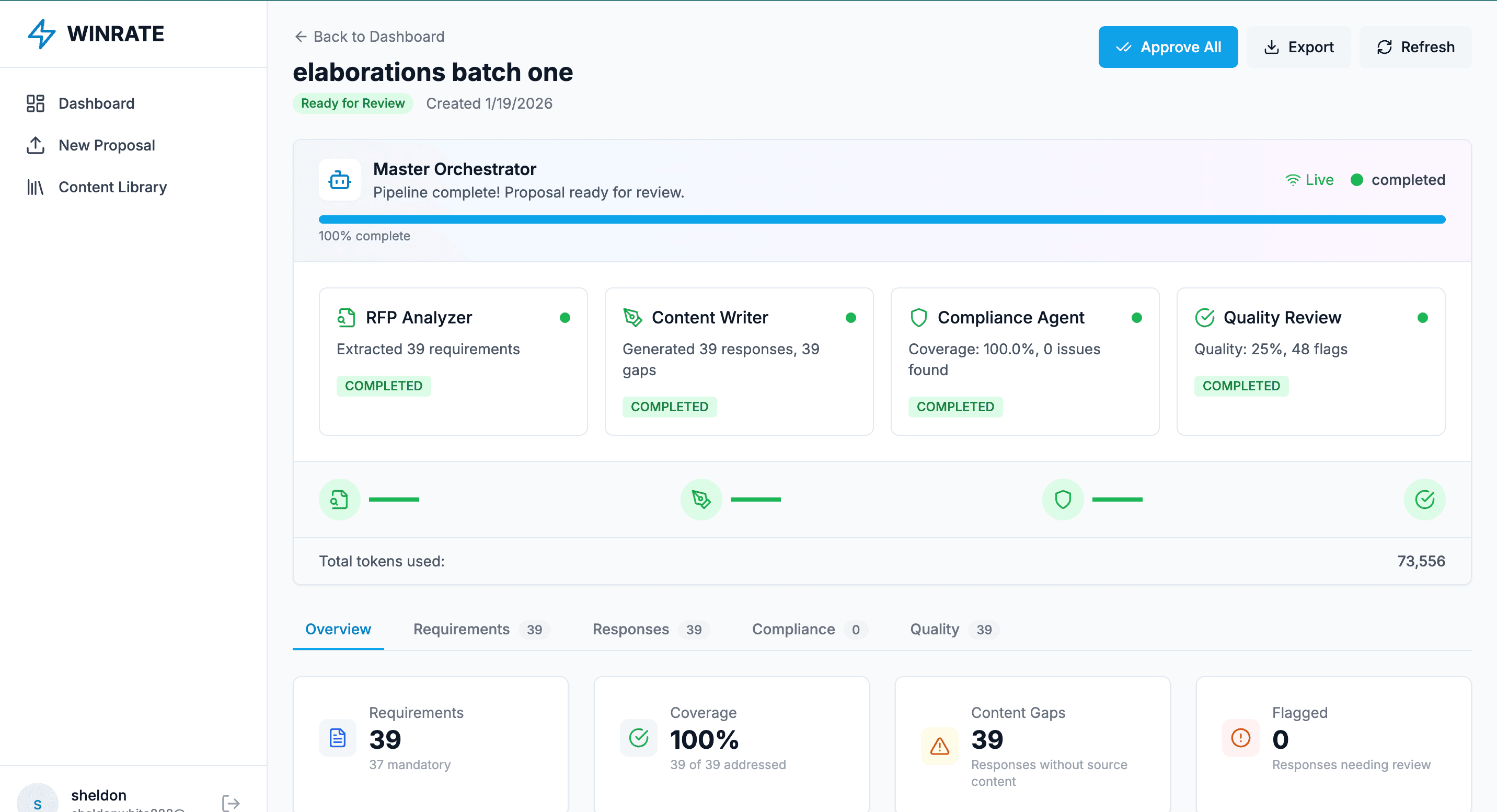Open the Content Library sidebar item
1497x812 pixels.
point(112,187)
